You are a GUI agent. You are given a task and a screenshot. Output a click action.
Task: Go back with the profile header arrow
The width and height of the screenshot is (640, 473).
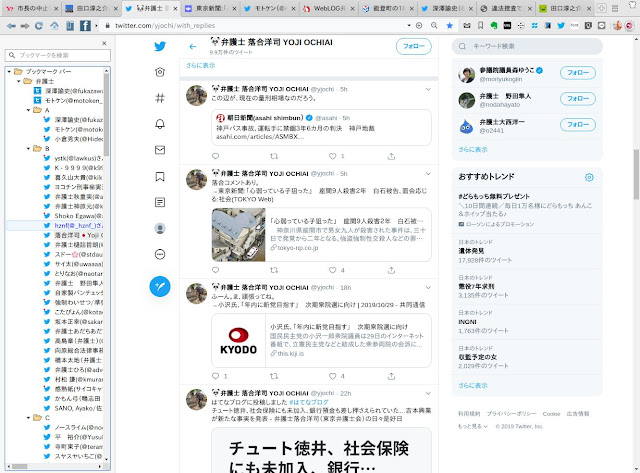(x=193, y=47)
